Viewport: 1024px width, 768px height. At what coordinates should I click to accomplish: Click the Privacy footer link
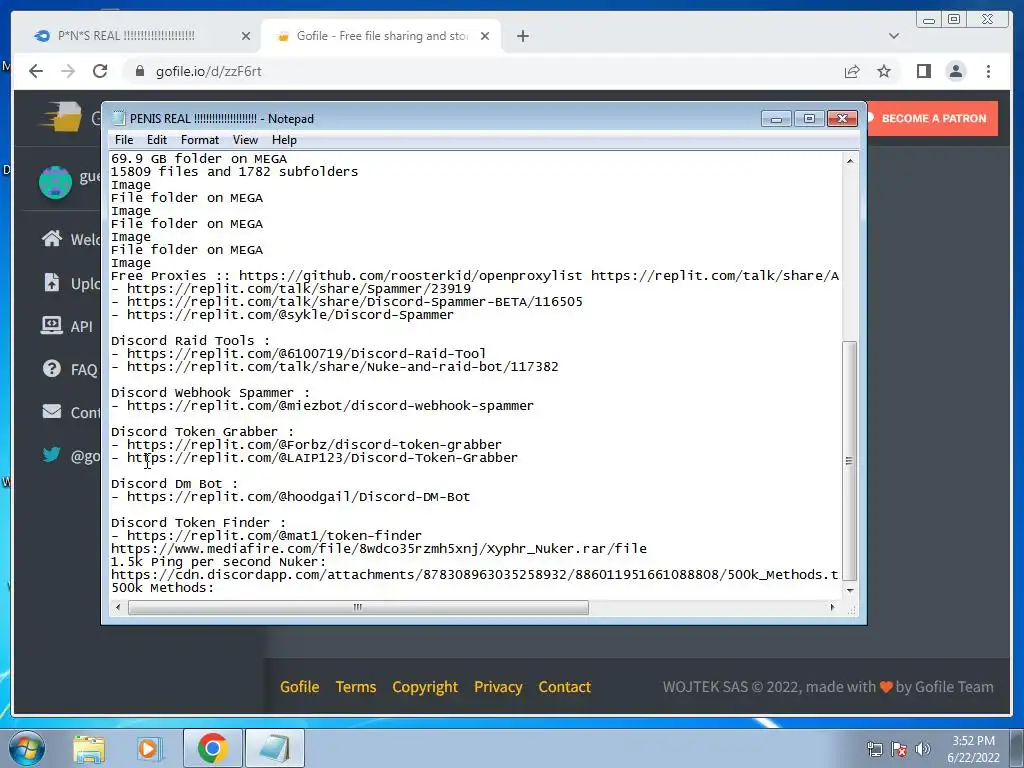coord(498,687)
